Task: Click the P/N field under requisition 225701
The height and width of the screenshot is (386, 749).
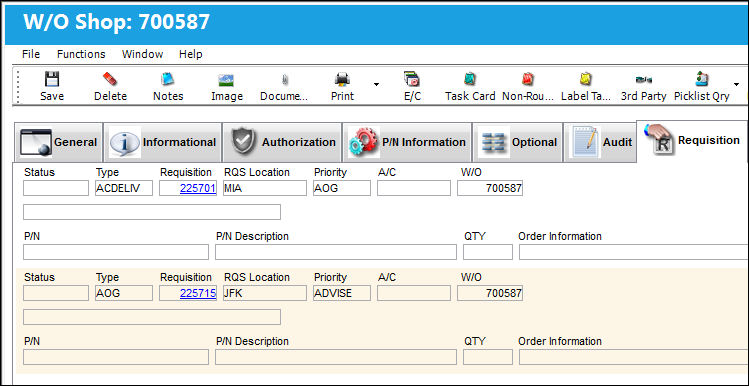Action: [x=116, y=252]
